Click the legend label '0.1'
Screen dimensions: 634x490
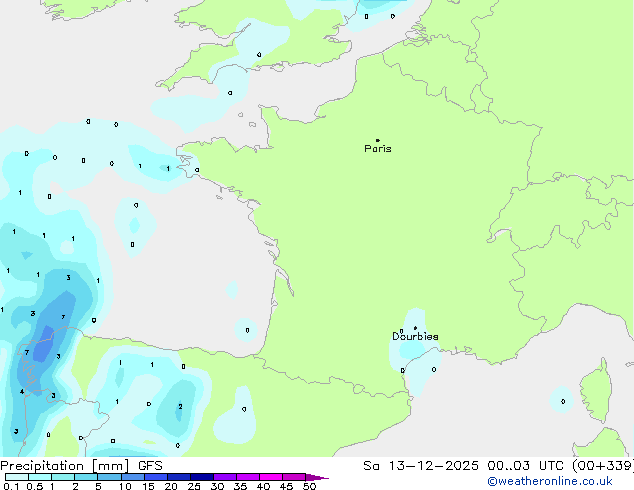(11, 486)
